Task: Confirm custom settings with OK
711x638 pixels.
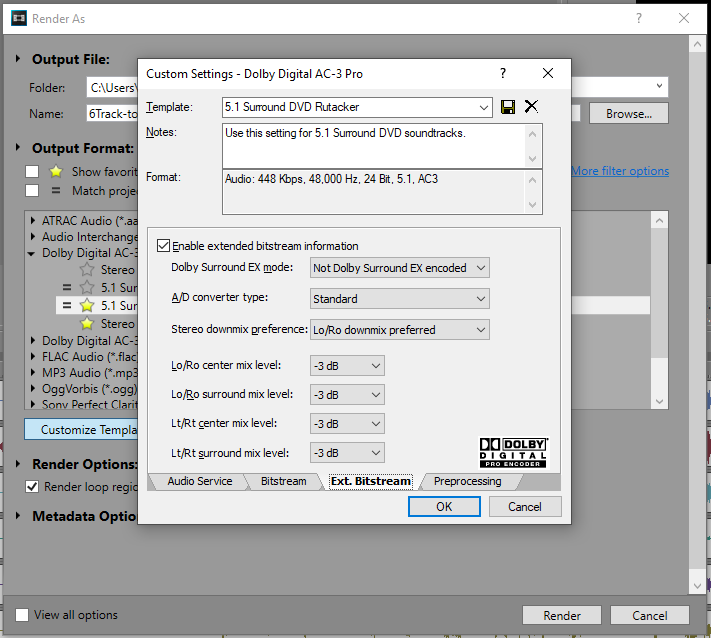Action: point(444,507)
